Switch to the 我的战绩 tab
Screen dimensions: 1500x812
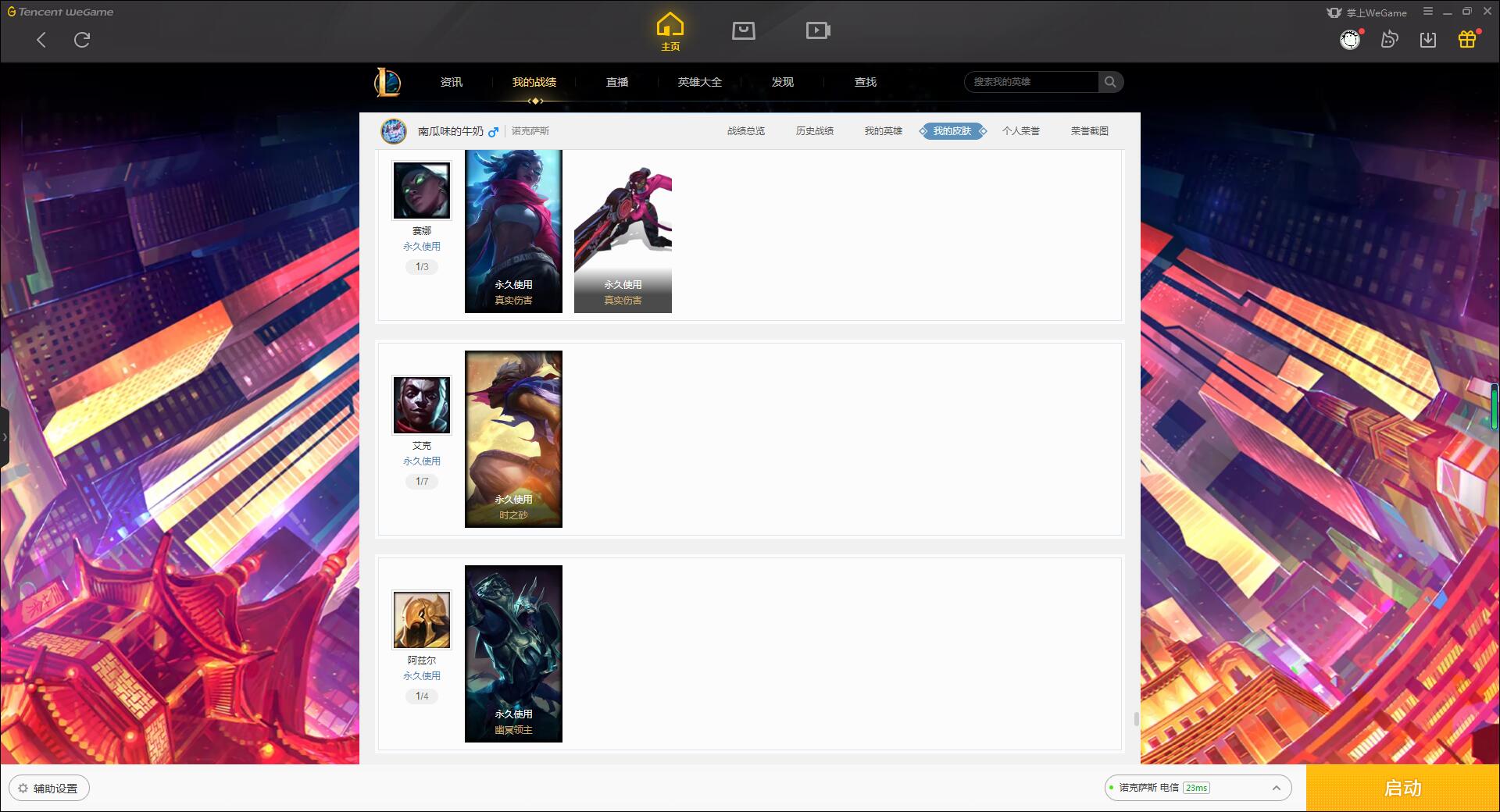pyautogui.click(x=534, y=82)
